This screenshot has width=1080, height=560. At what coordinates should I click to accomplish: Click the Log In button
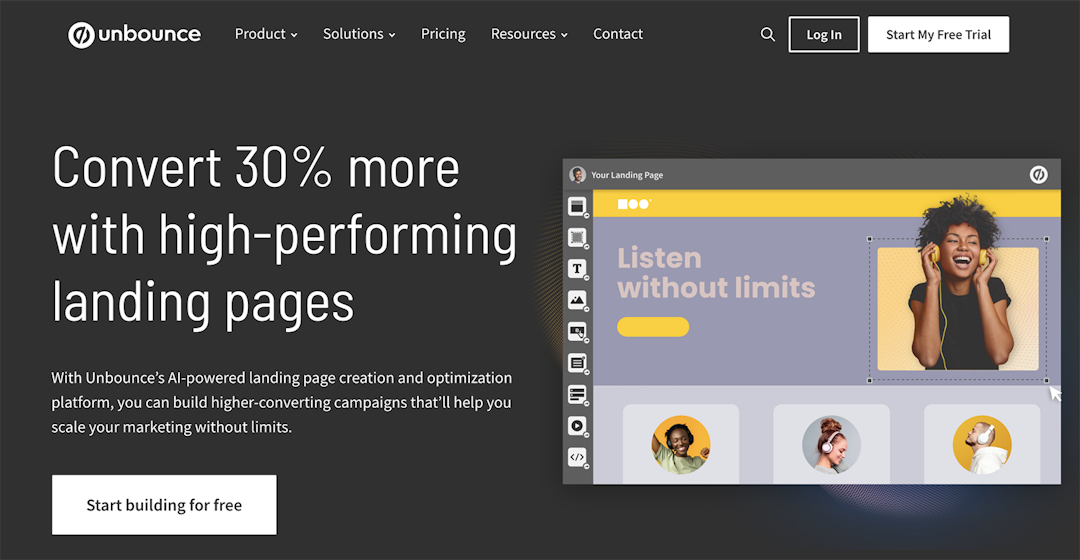824,34
